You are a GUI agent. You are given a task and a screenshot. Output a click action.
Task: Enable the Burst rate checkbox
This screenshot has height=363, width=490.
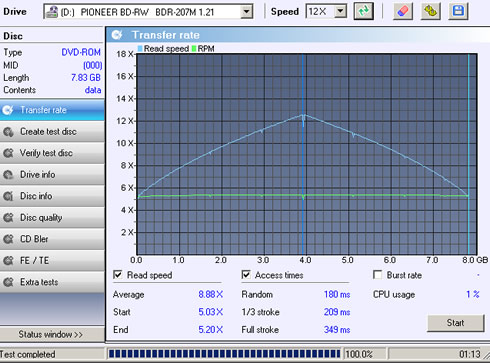click(377, 275)
